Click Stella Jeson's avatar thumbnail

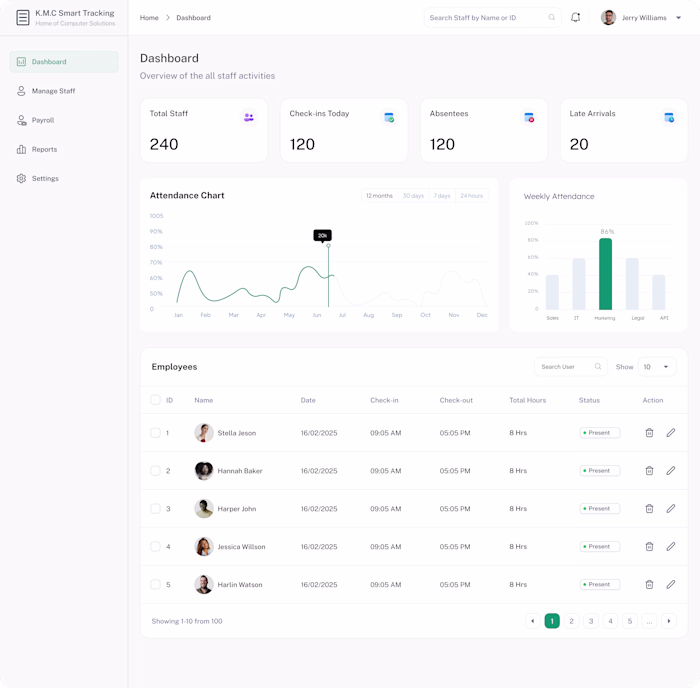point(204,433)
